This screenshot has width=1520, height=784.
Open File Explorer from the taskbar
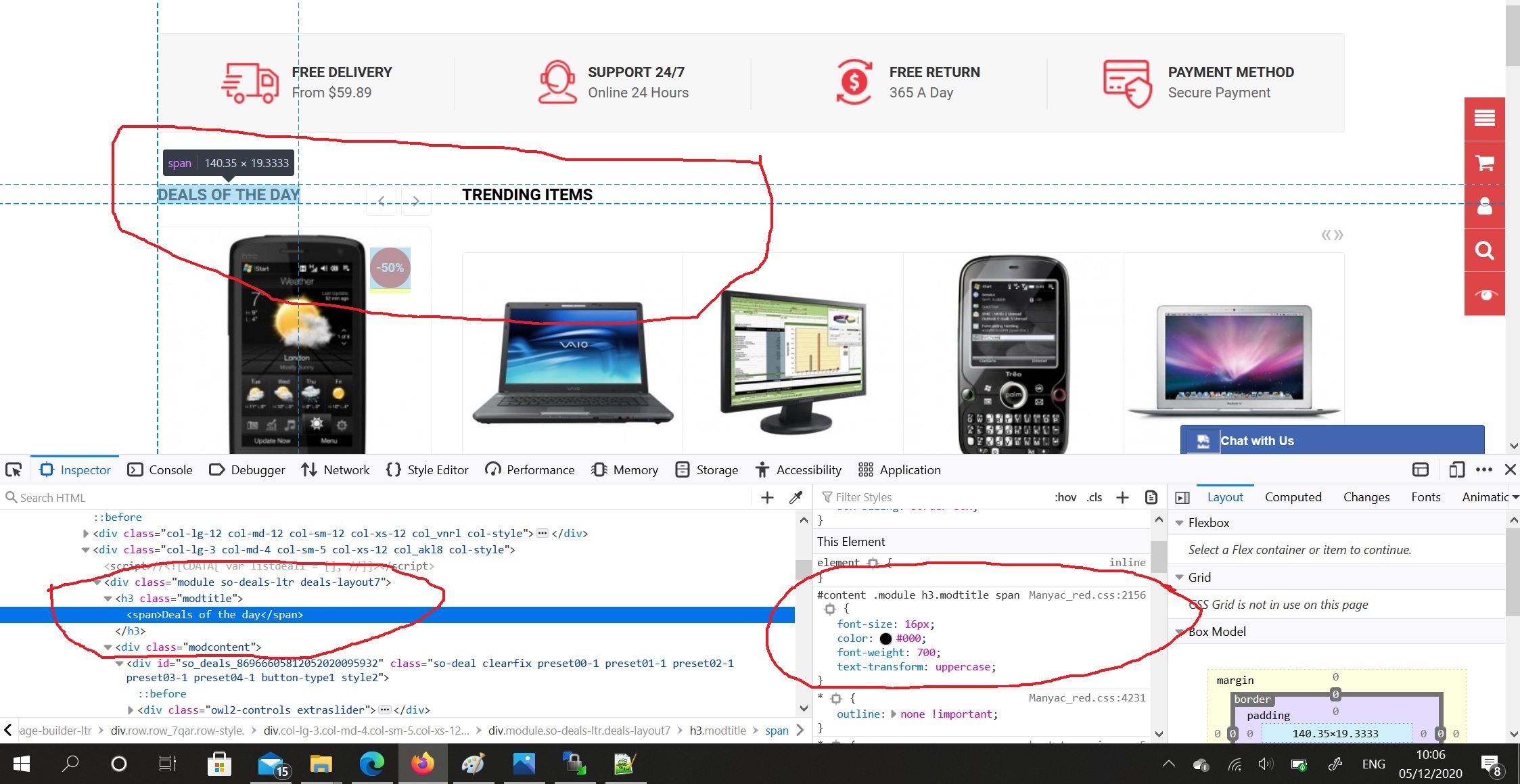coord(321,764)
